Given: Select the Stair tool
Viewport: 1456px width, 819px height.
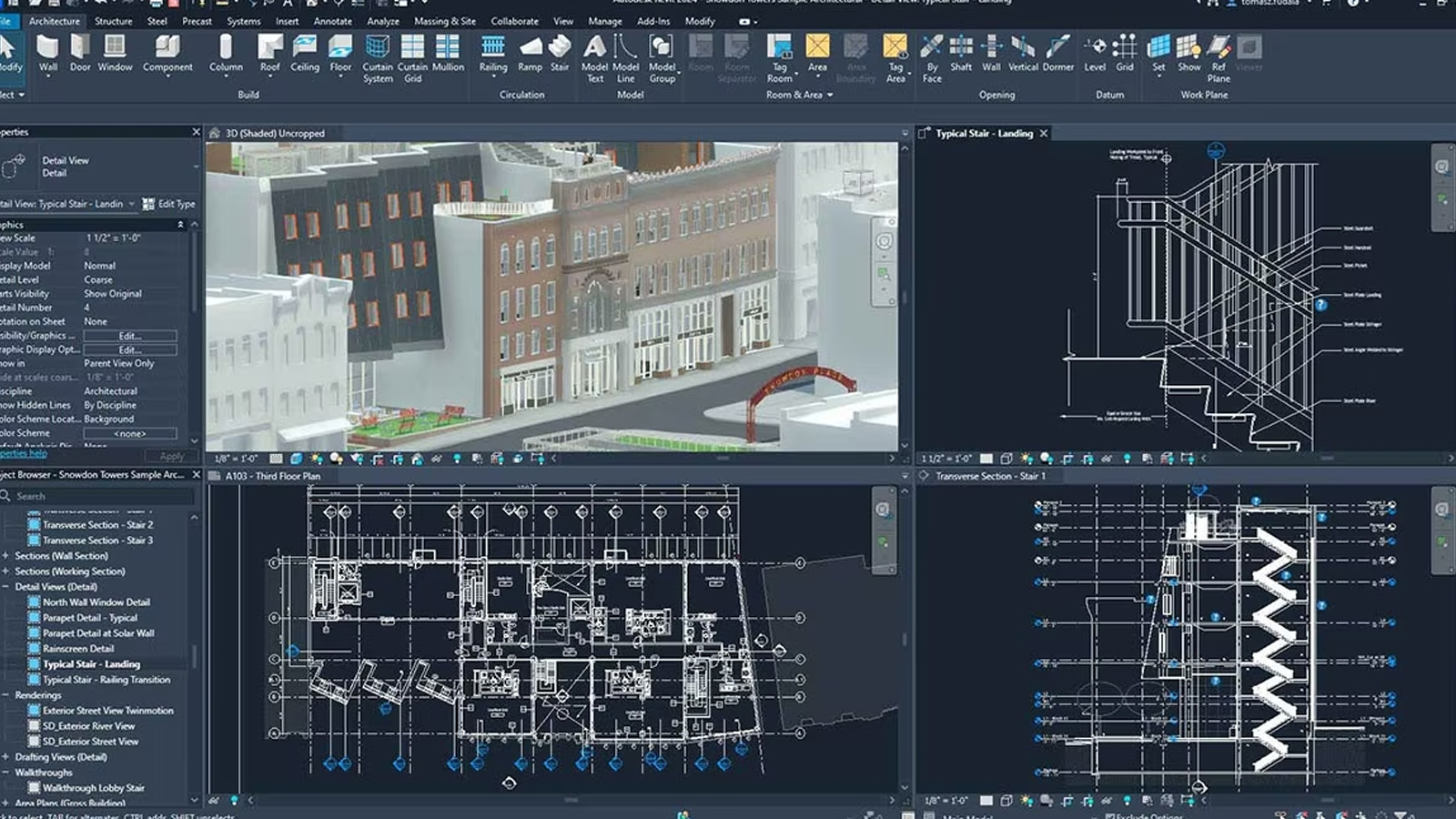Looking at the screenshot, I should [x=560, y=54].
